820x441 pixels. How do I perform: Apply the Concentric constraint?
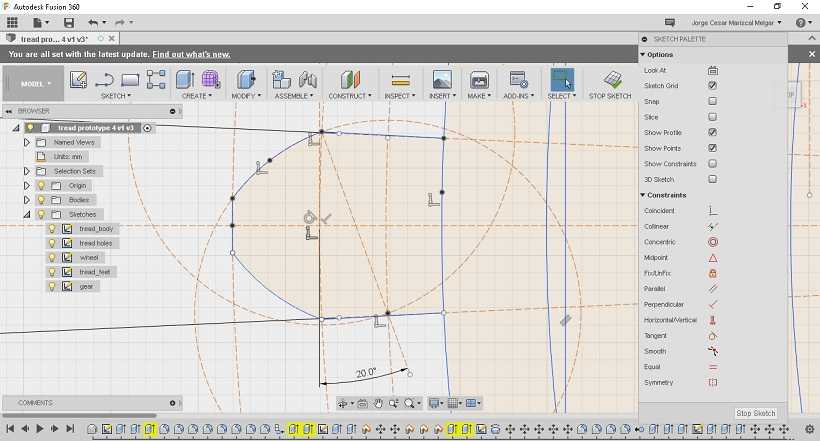712,242
